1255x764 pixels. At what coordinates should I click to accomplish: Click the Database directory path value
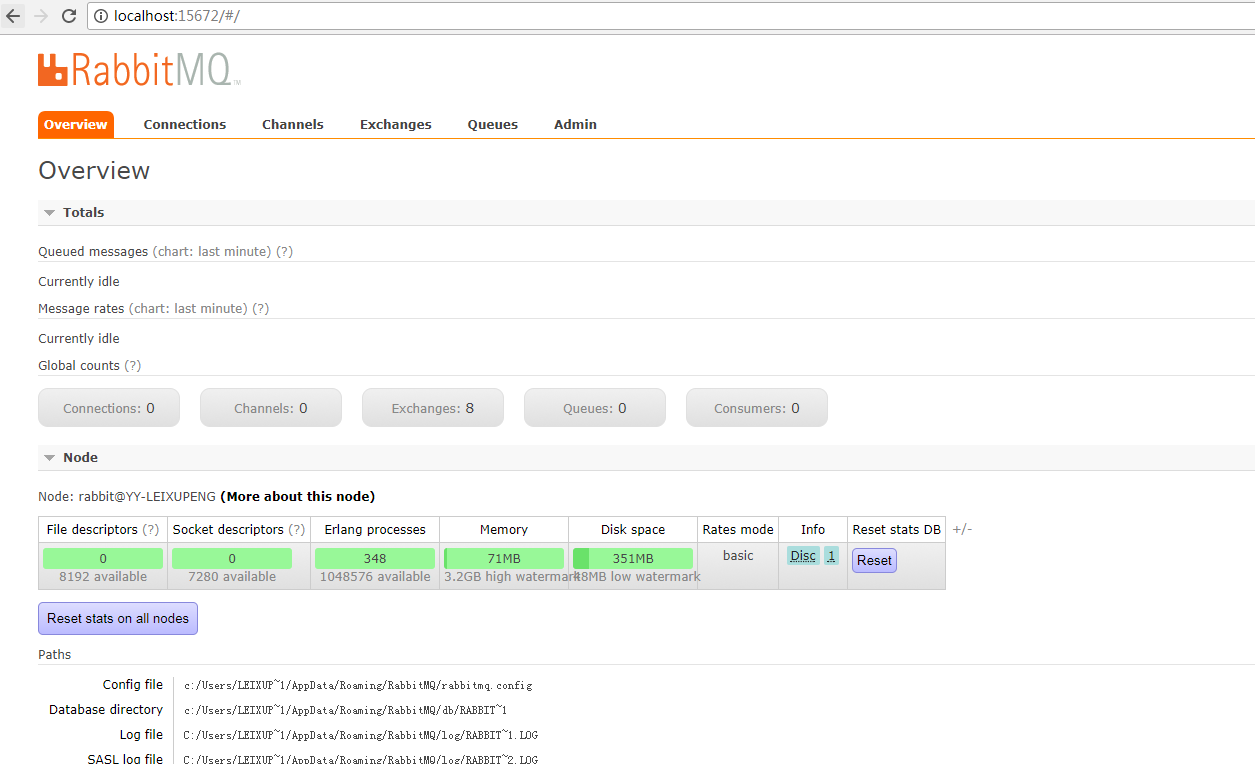pos(346,710)
